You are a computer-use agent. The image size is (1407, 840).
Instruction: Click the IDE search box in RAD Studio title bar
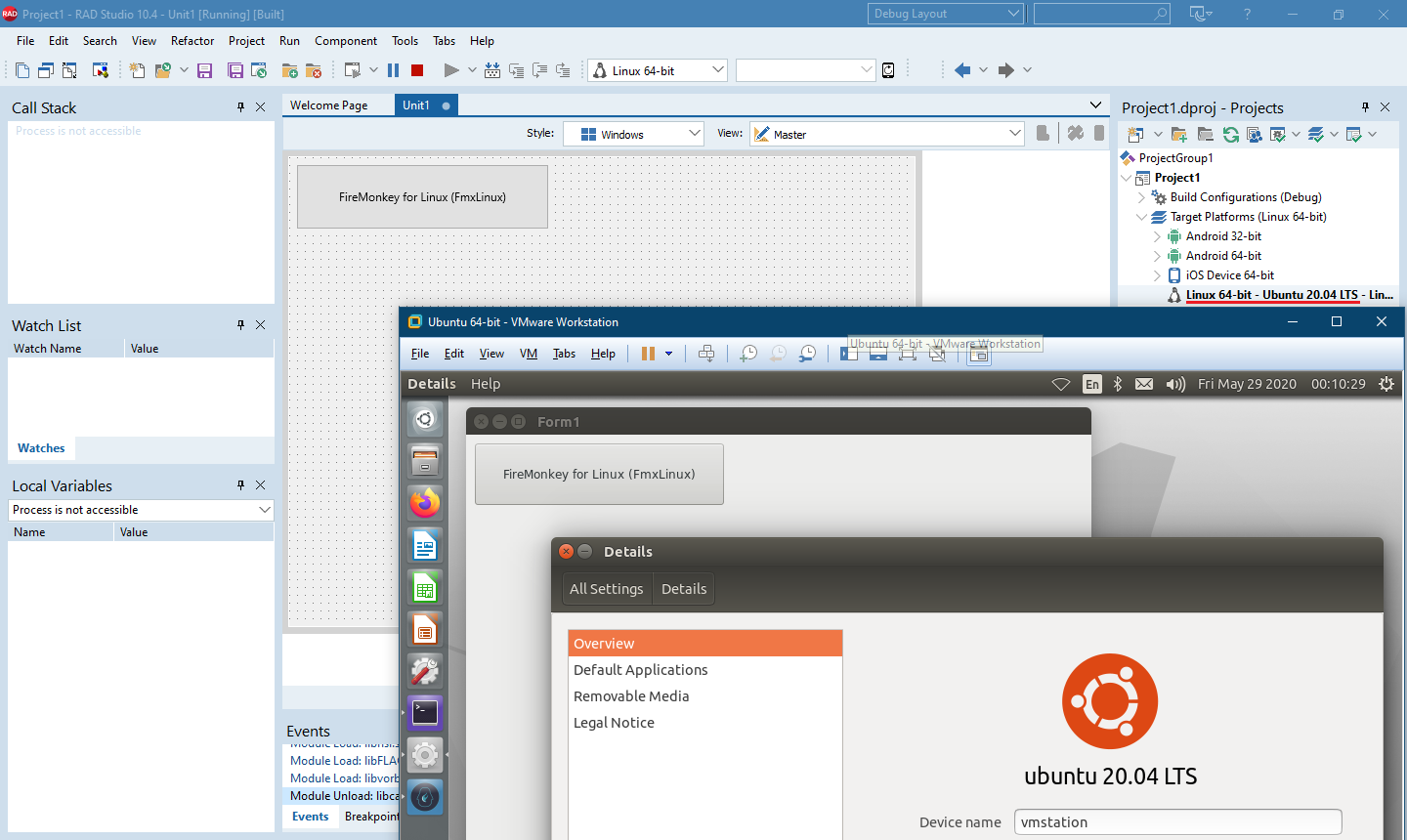(1102, 14)
